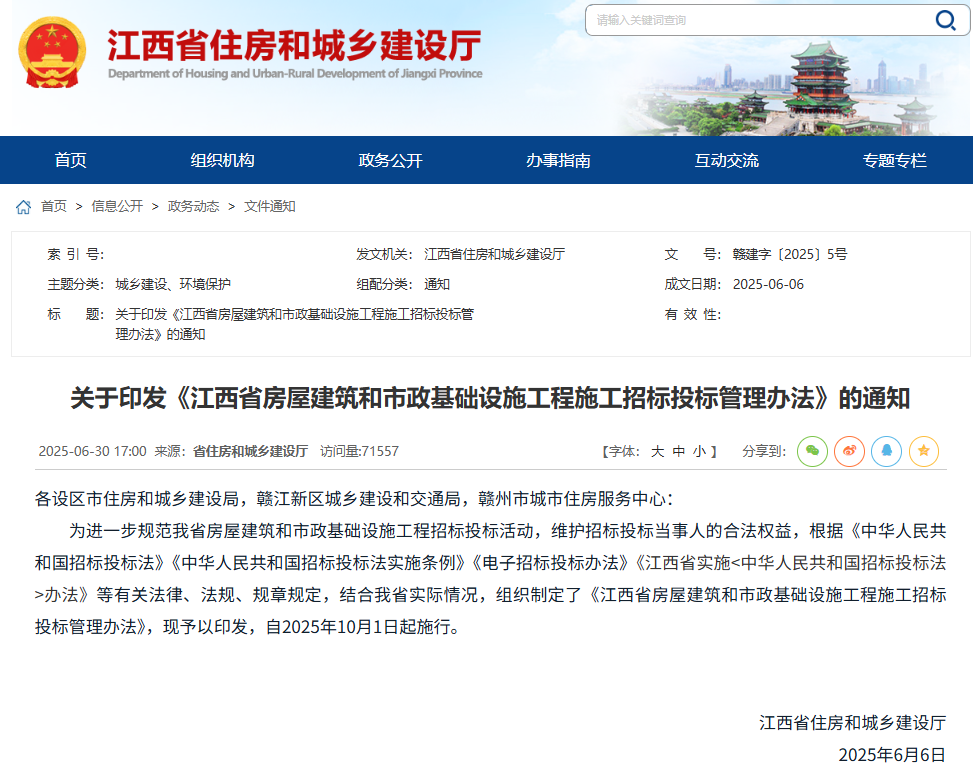Go to 信息公开 breadcrumb link
This screenshot has width=973, height=769.
tap(117, 206)
